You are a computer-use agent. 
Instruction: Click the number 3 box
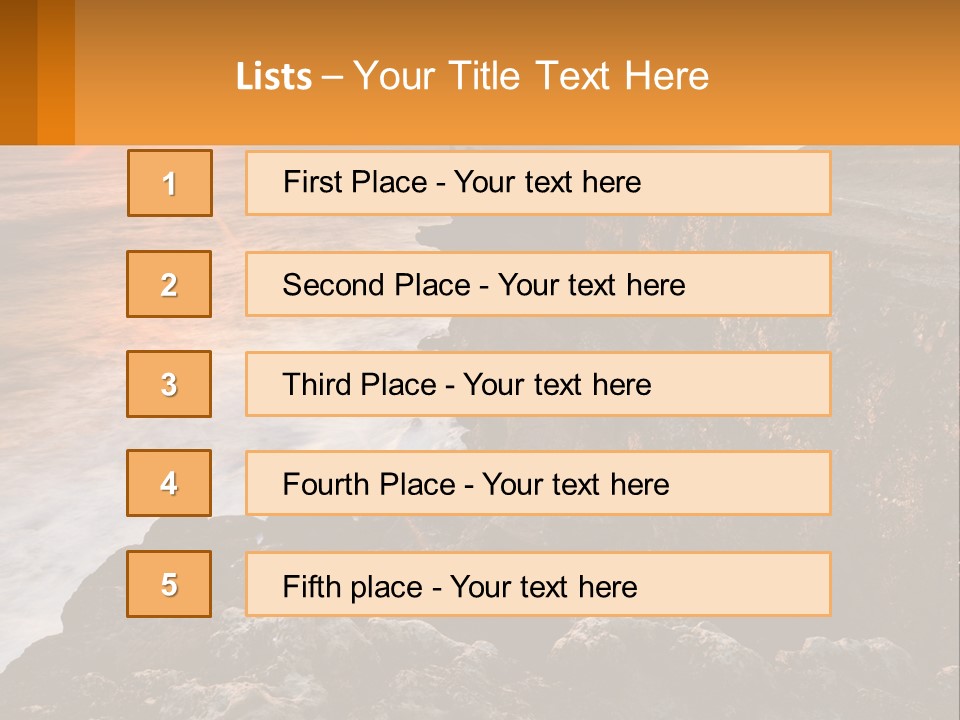point(169,384)
